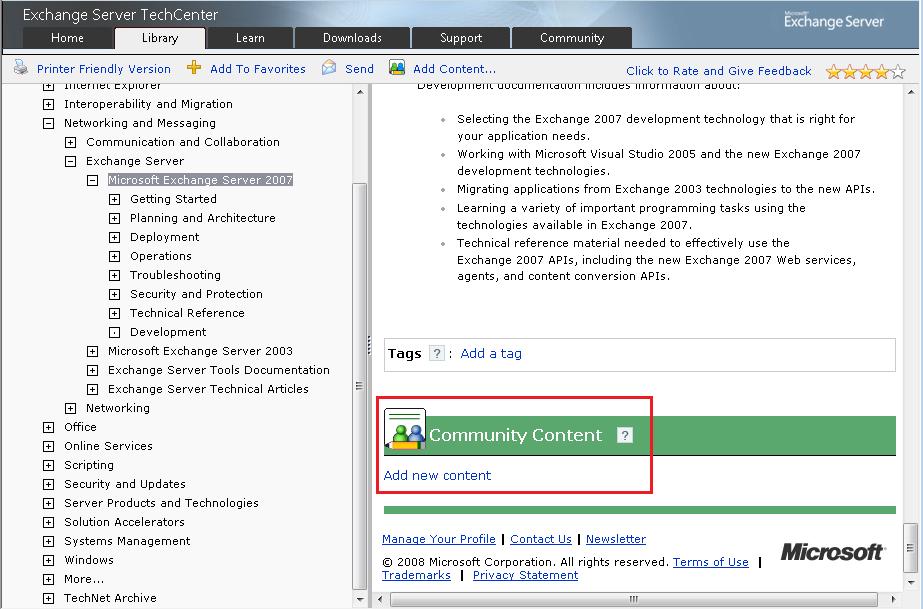The width and height of the screenshot is (923, 609).
Task: Click Add a tag link
Action: point(491,353)
